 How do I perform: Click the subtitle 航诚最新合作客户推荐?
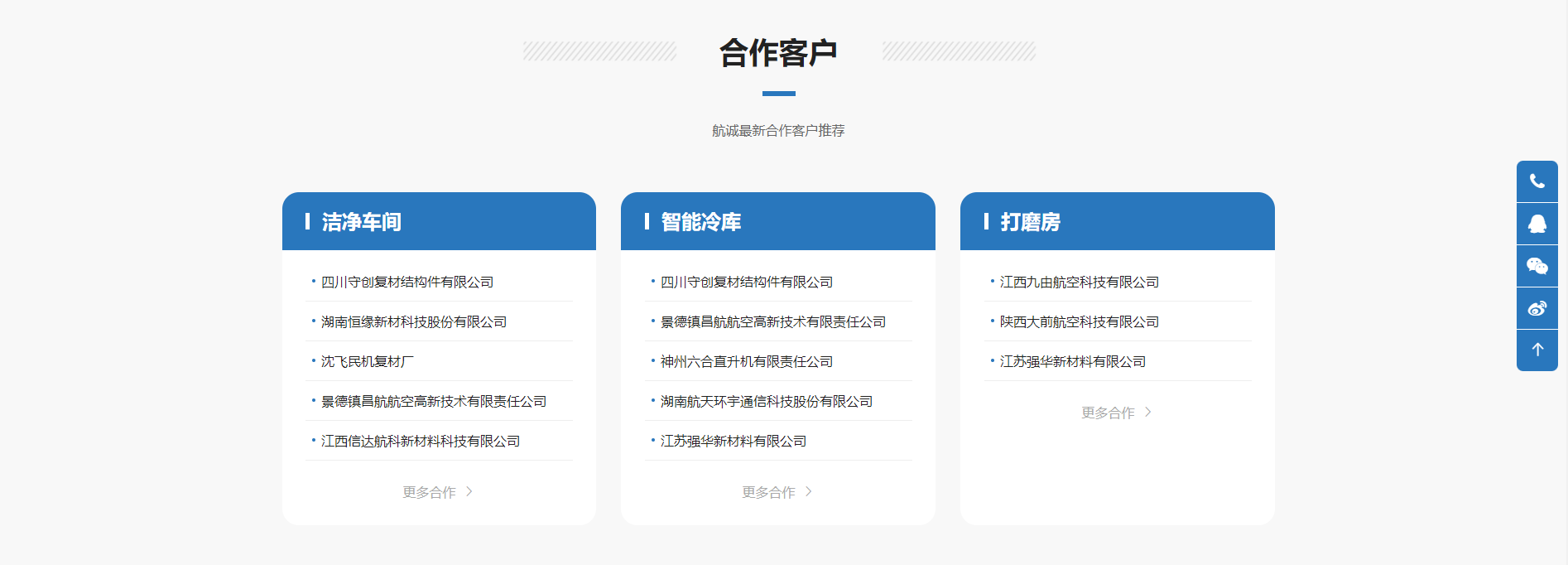click(x=778, y=131)
